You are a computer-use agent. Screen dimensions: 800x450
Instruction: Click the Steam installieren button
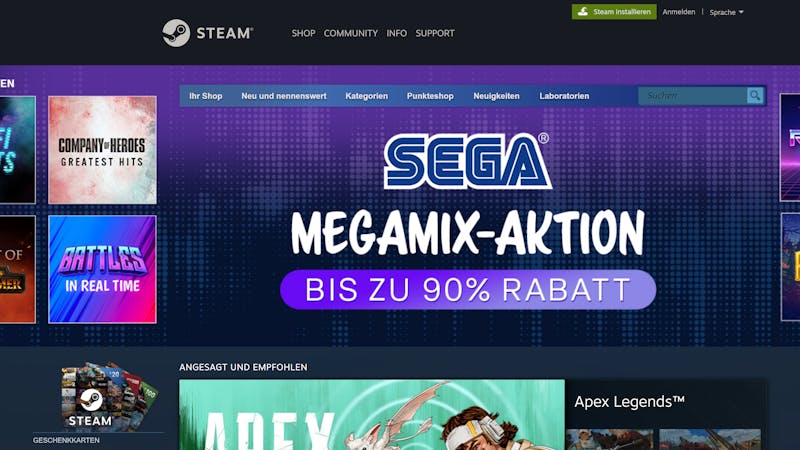click(614, 12)
